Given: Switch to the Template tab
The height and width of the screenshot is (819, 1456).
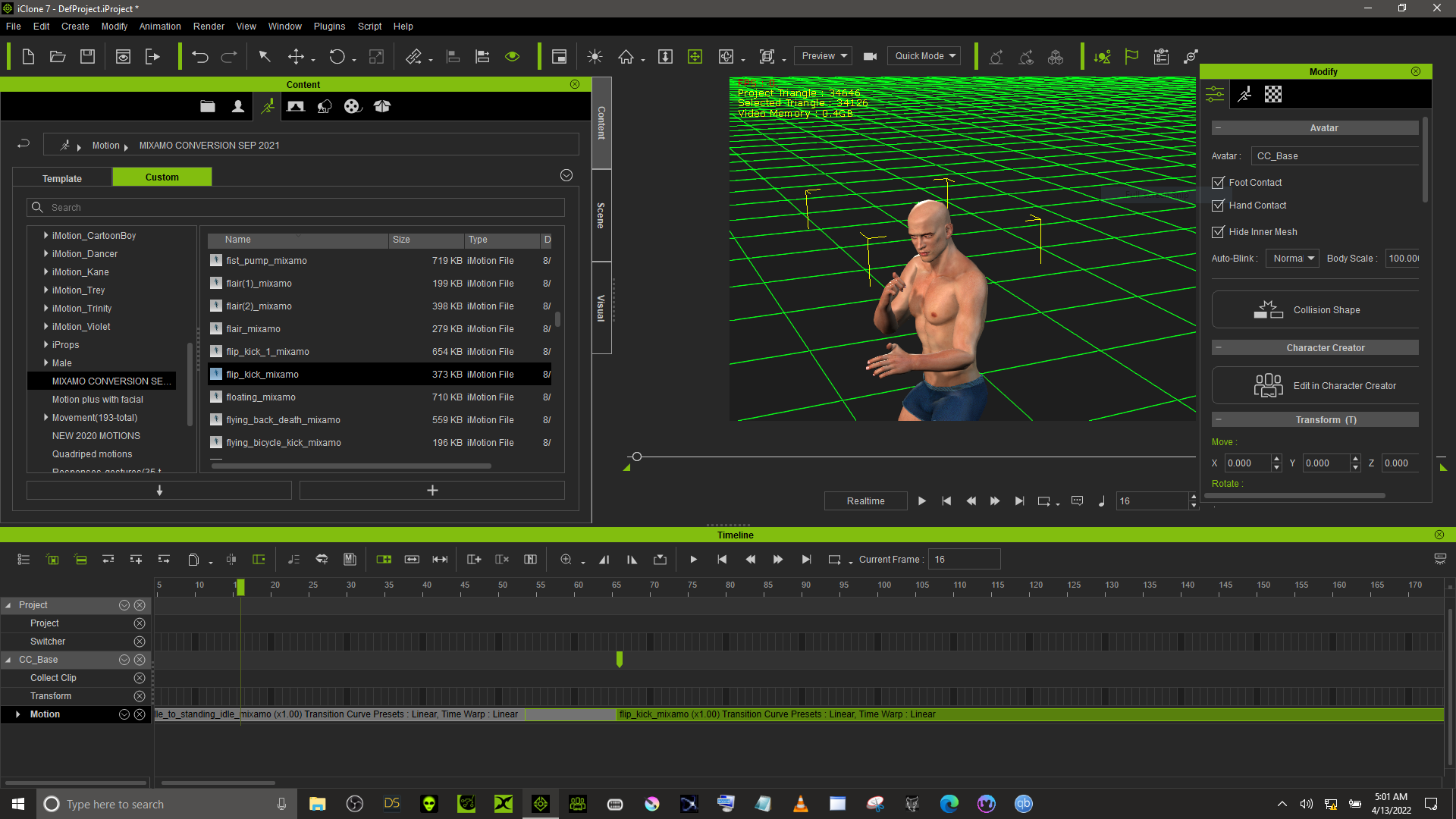Looking at the screenshot, I should coord(62,179).
